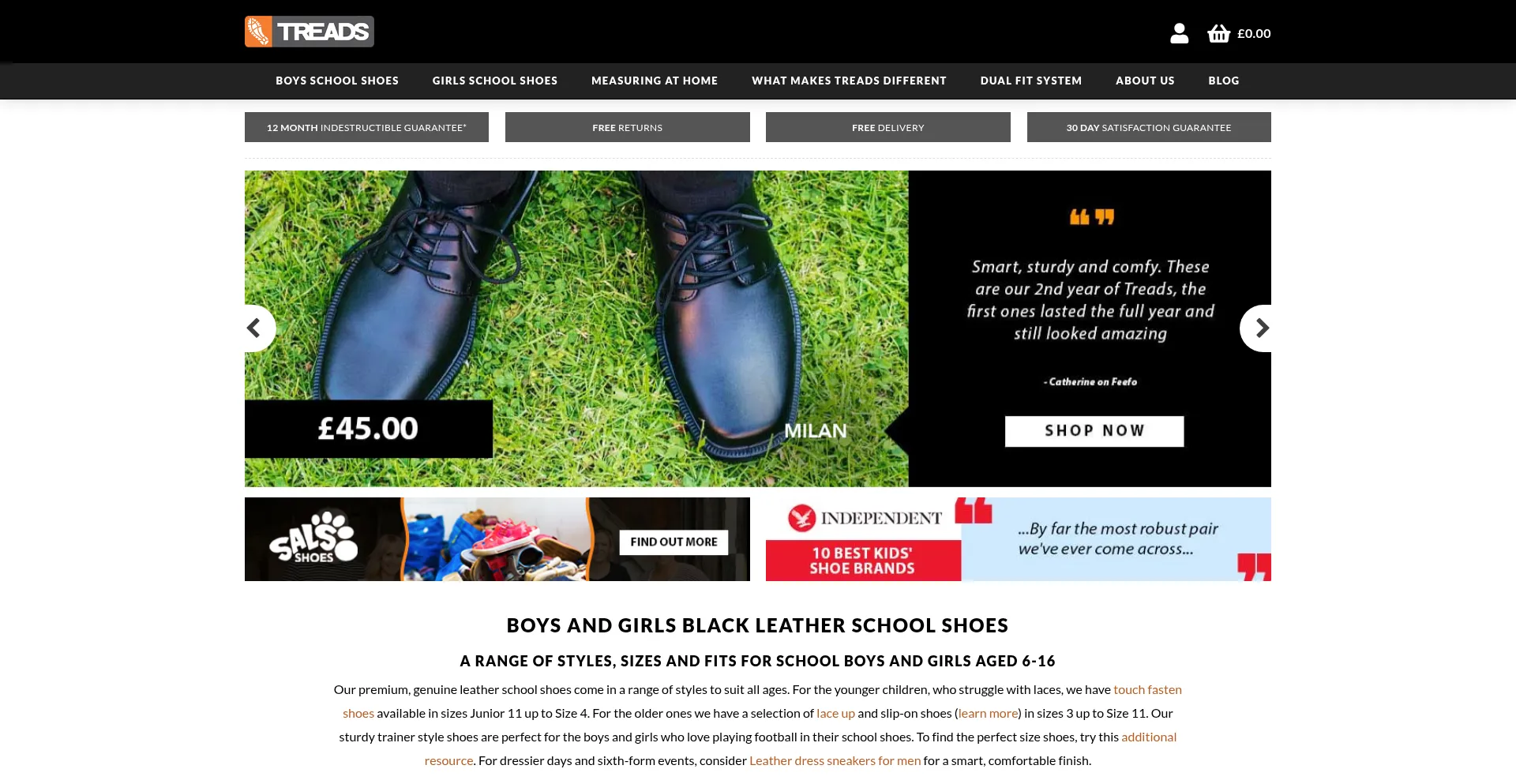
Task: Open the touch fasten shoes link
Action: 1147,689
